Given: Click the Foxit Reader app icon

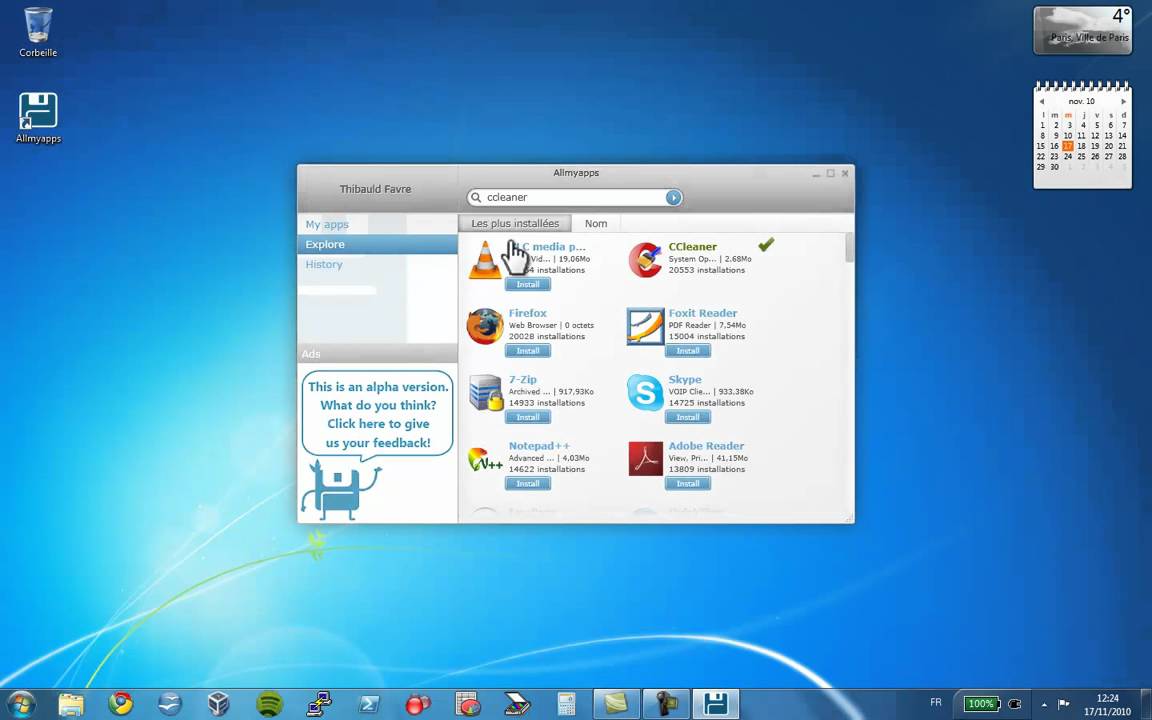Looking at the screenshot, I should pos(644,326).
